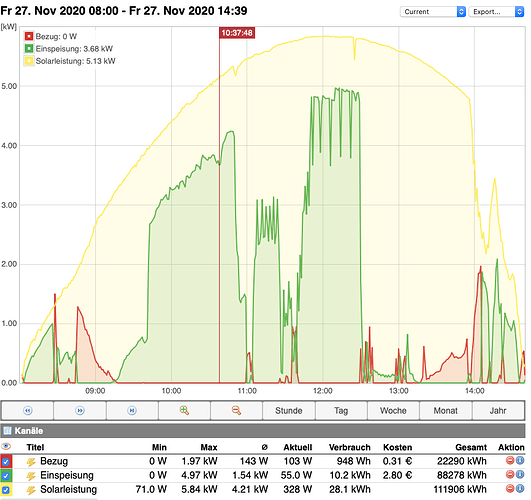Open the Export dropdown menu
This screenshot has width=531, height=500.
(496, 12)
